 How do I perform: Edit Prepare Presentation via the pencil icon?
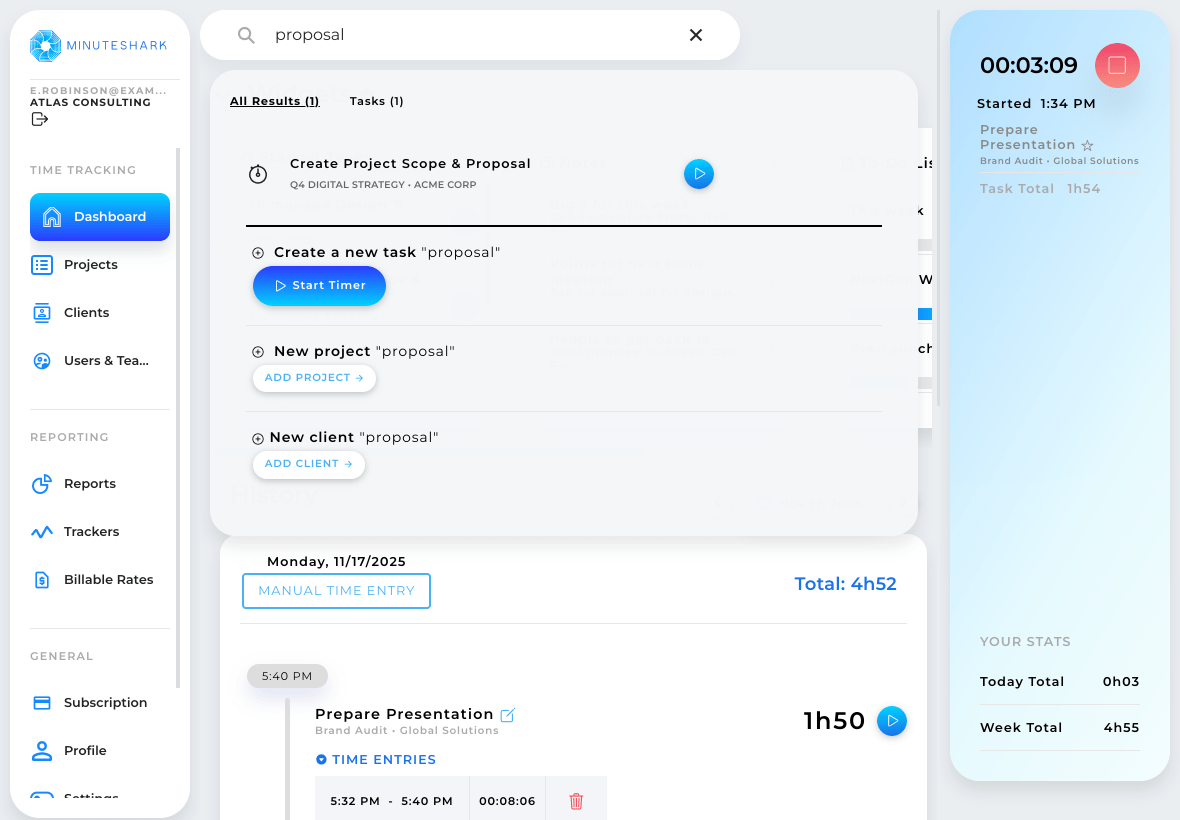pos(508,714)
